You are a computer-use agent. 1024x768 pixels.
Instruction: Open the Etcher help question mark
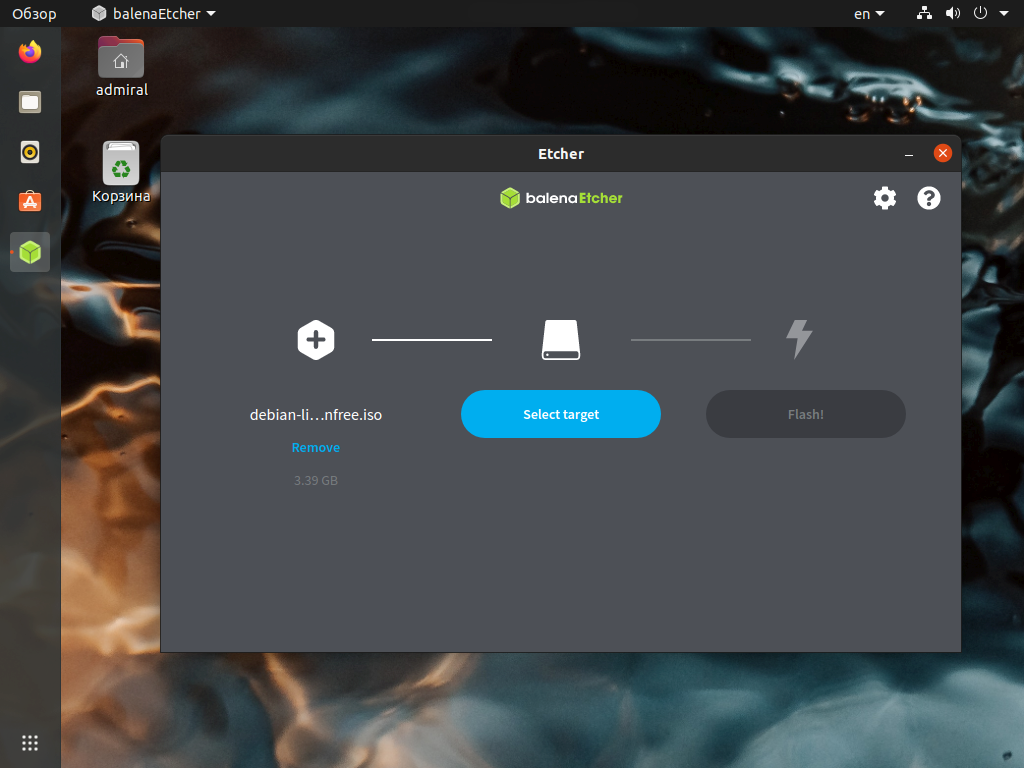929,198
